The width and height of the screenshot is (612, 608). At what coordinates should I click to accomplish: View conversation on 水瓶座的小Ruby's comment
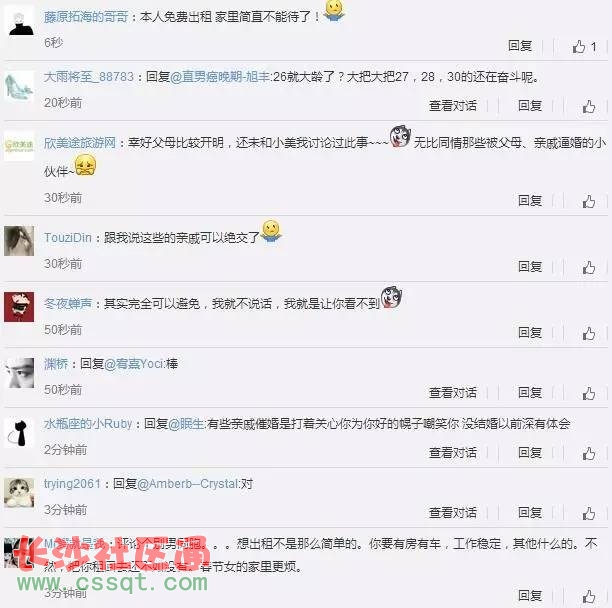click(453, 453)
